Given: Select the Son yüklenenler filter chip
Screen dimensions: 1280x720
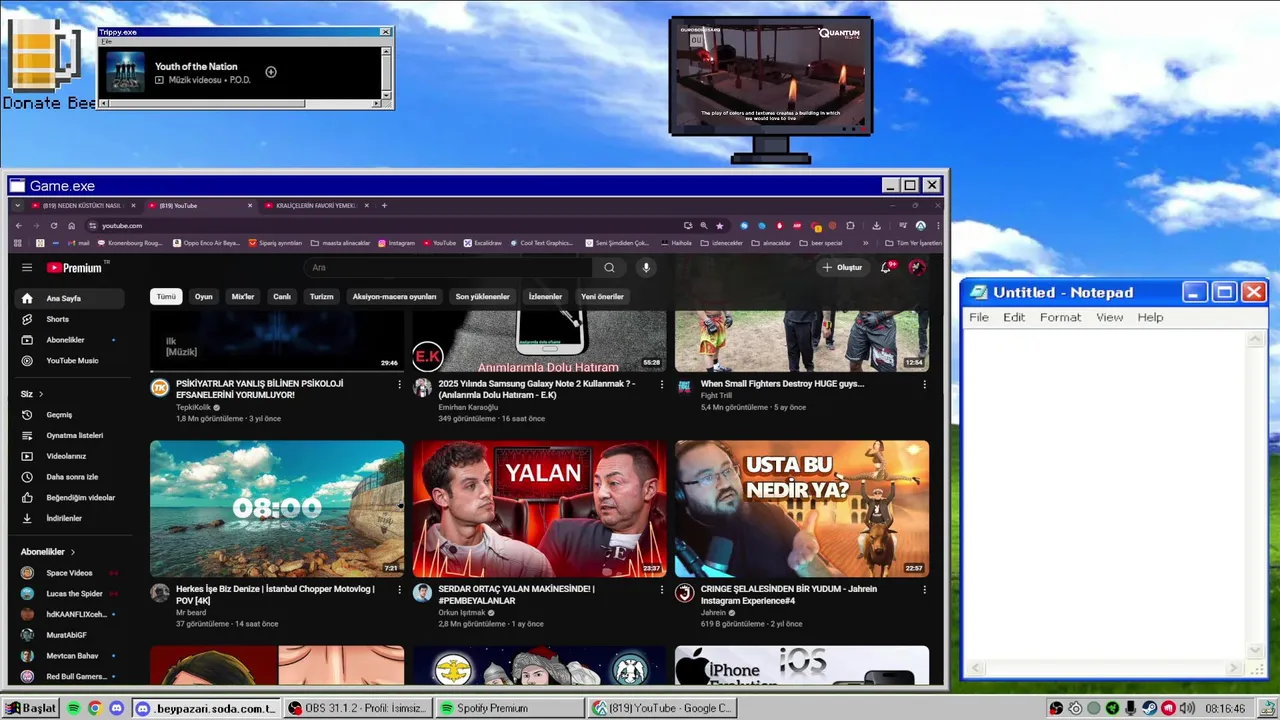Looking at the screenshot, I should coord(482,297).
